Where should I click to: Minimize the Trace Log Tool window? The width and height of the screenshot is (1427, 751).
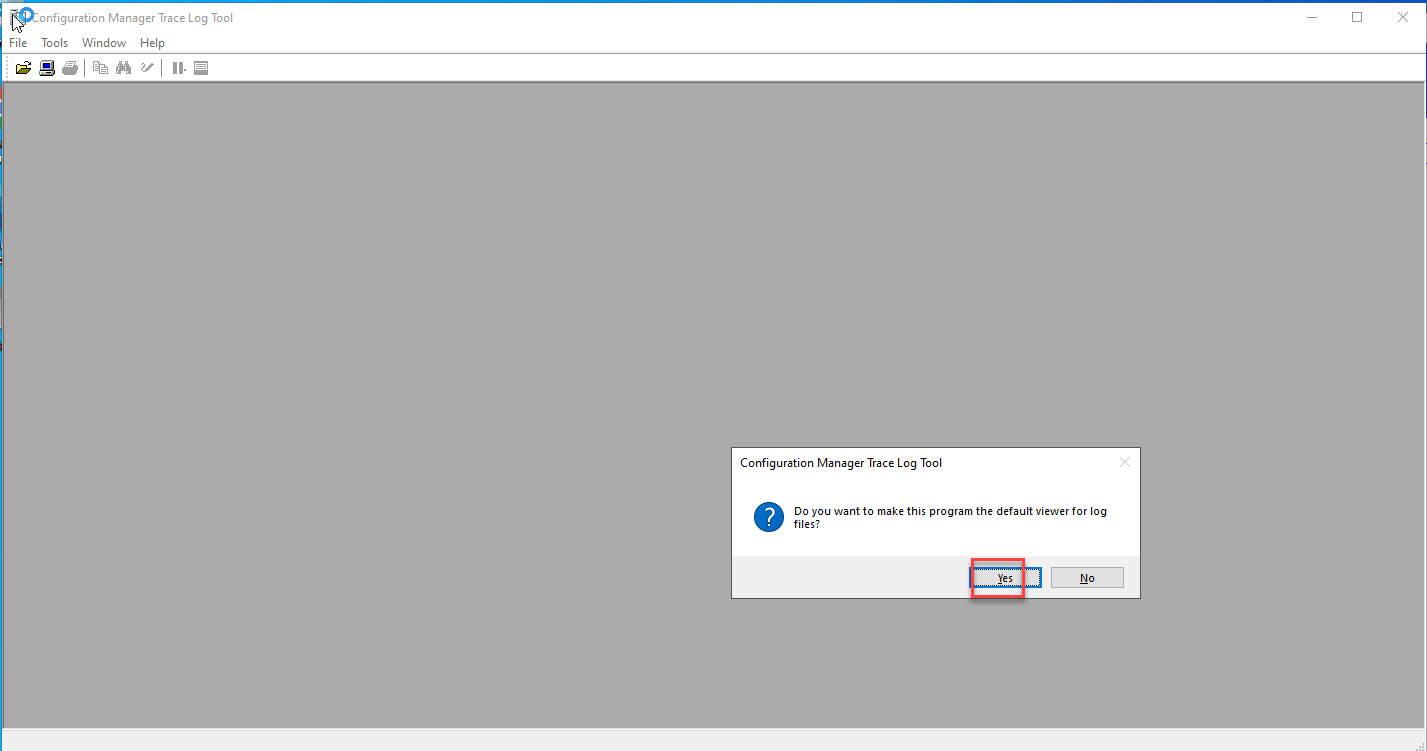click(x=1310, y=17)
